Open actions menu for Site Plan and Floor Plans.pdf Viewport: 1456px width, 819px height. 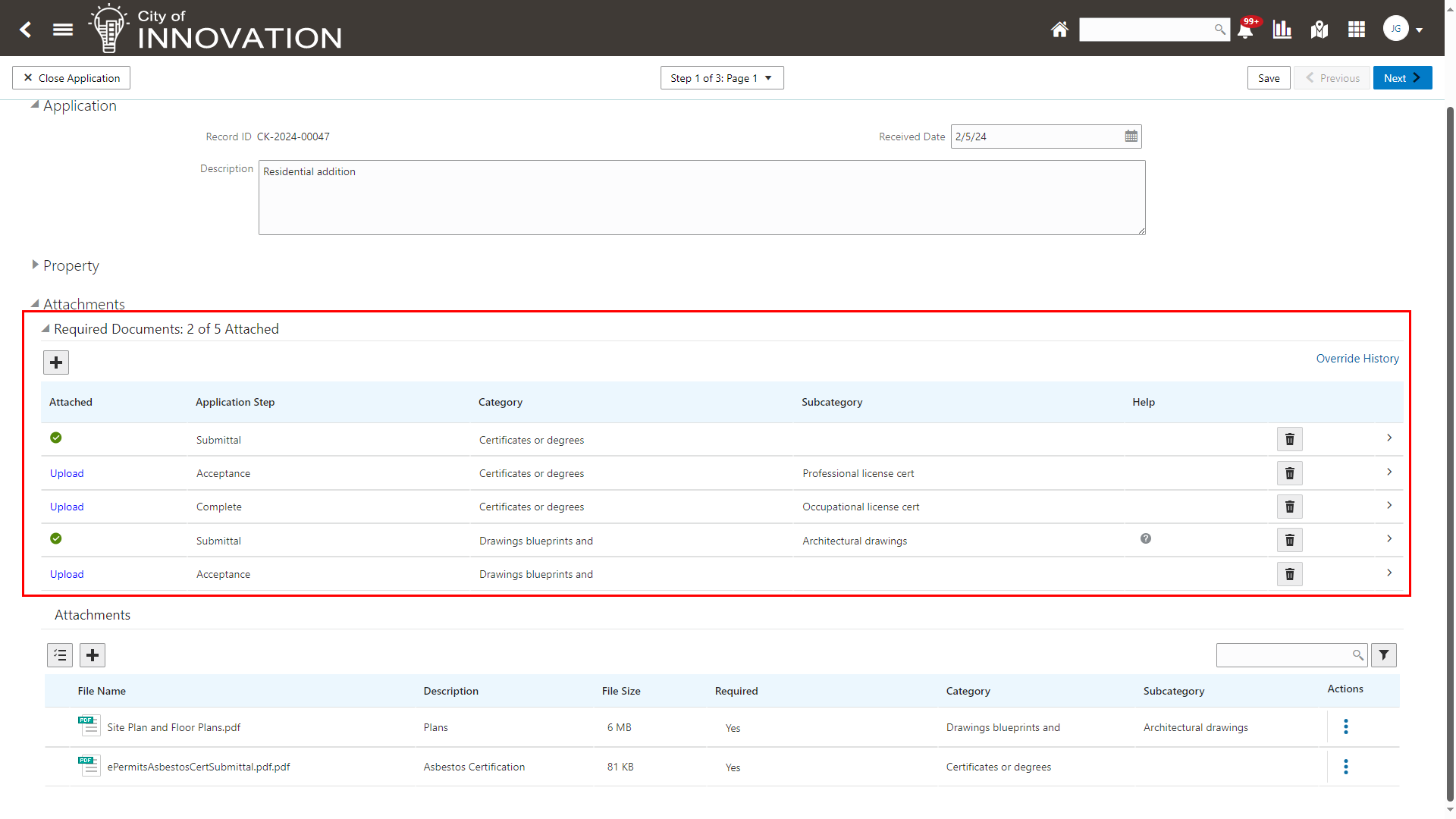(1345, 726)
